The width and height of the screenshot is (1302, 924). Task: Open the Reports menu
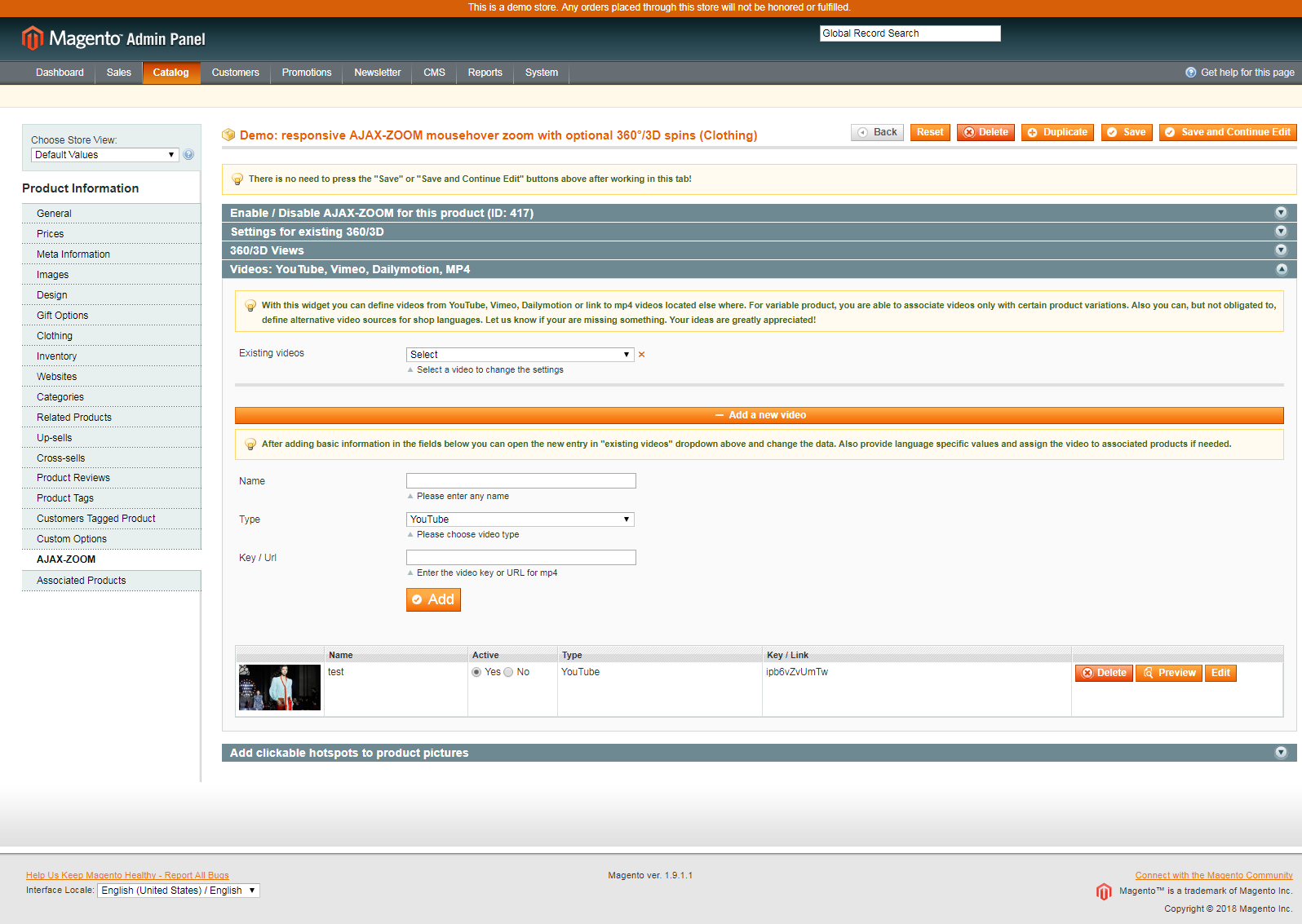485,73
